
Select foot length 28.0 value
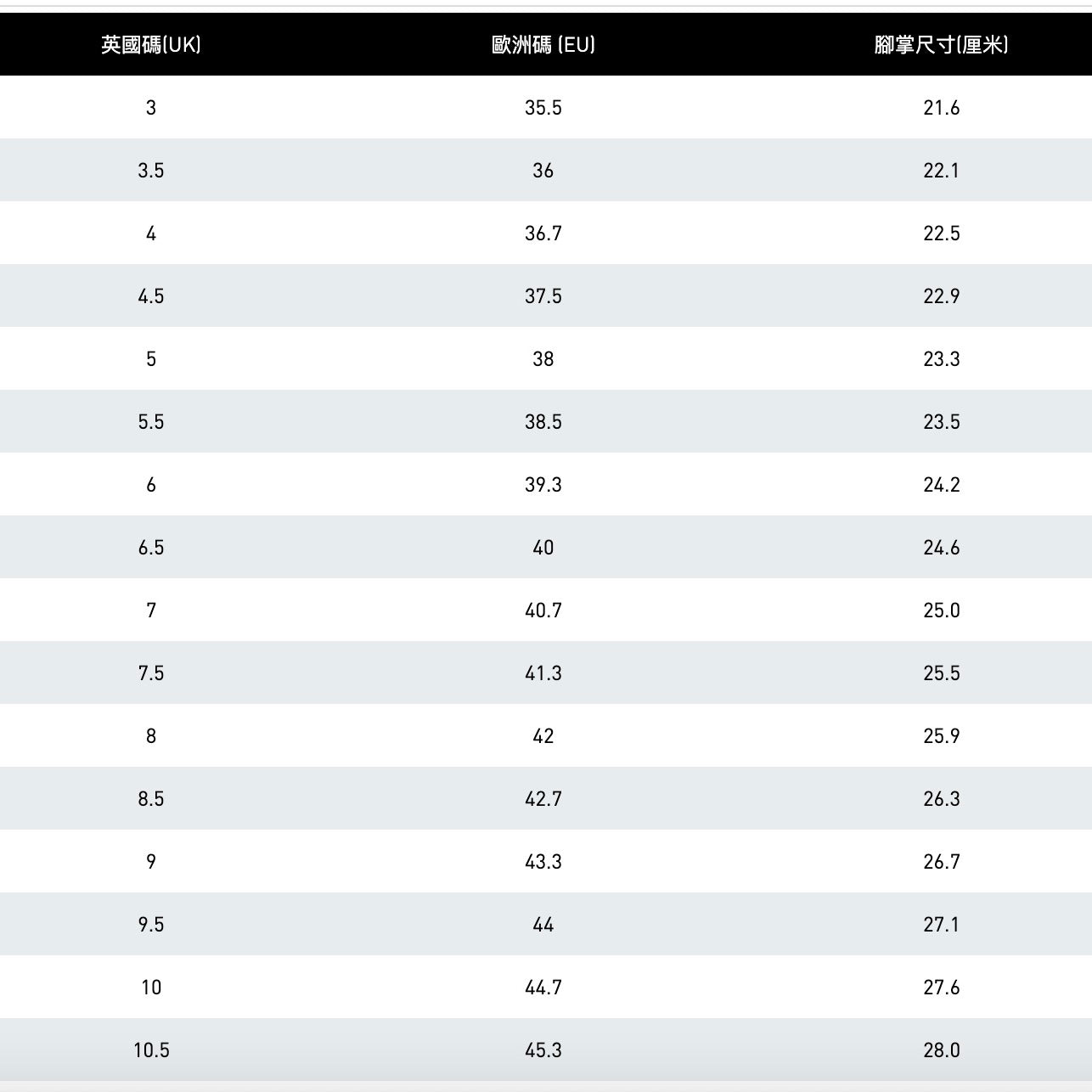pyautogui.click(x=941, y=1050)
